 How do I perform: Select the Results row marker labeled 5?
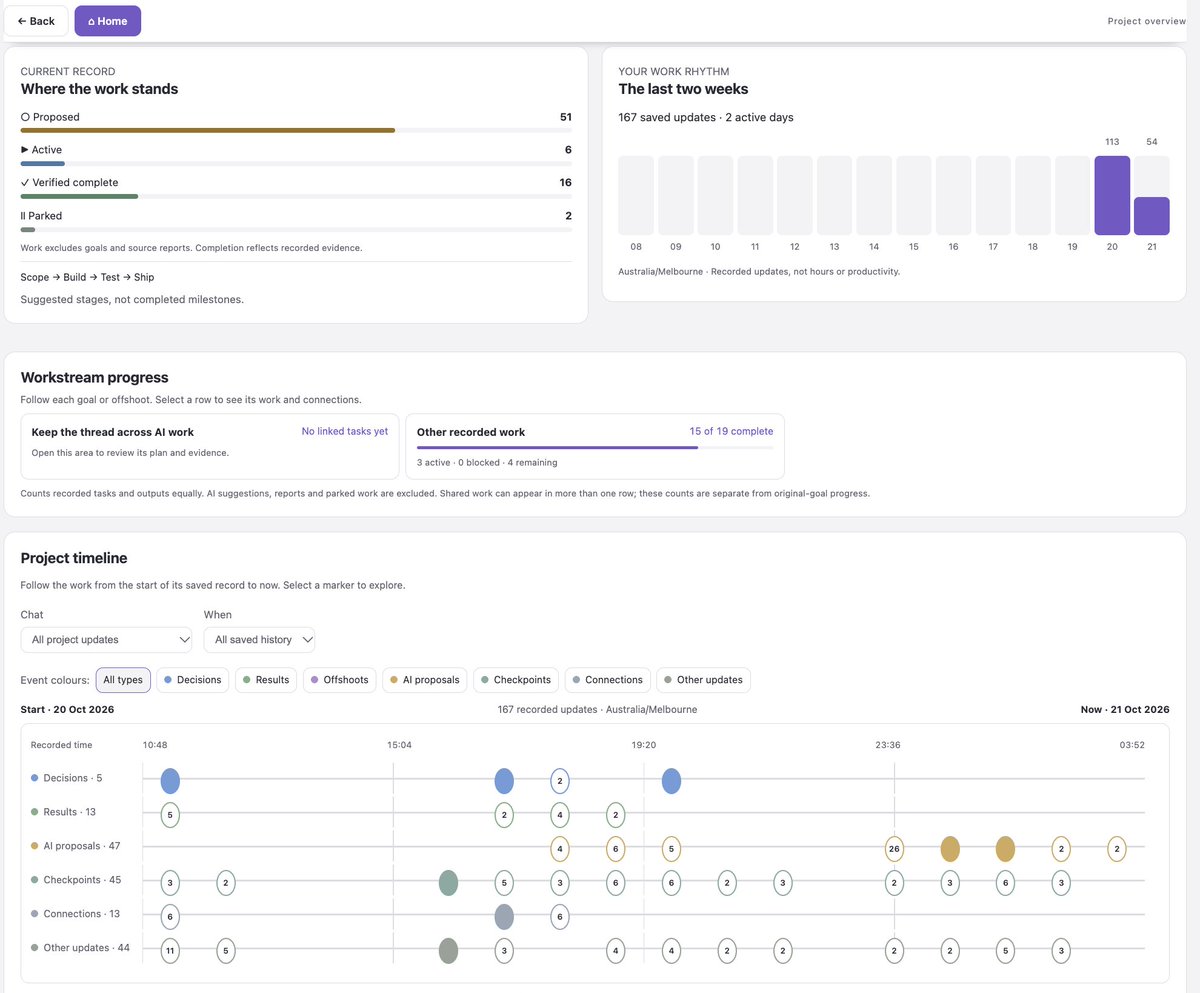[170, 815]
